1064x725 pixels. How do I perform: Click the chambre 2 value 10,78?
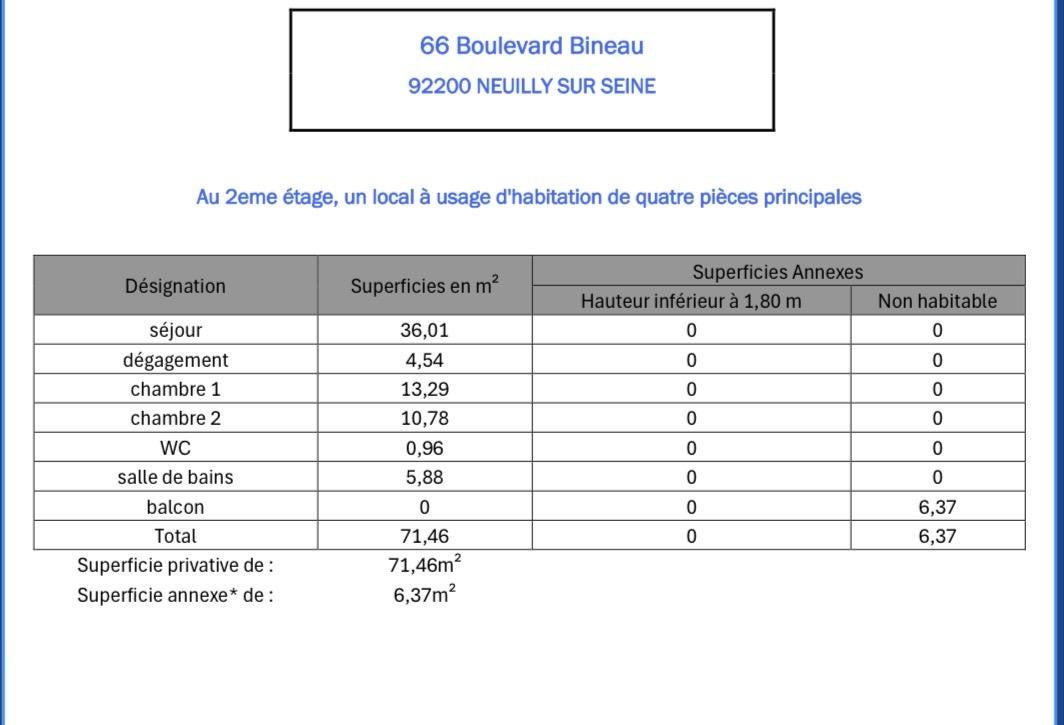tap(424, 418)
